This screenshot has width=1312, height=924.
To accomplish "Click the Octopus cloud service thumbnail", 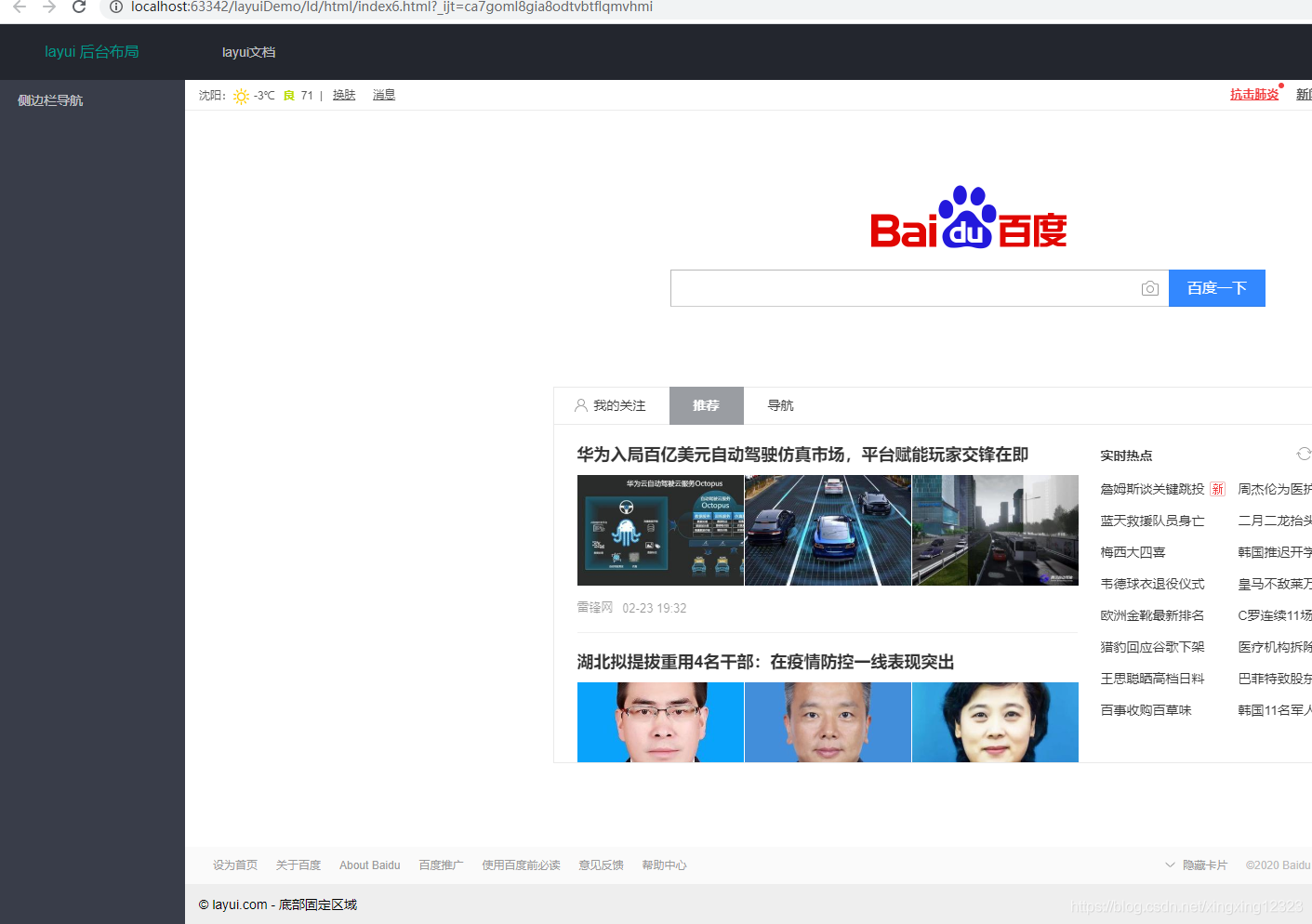I will [660, 530].
